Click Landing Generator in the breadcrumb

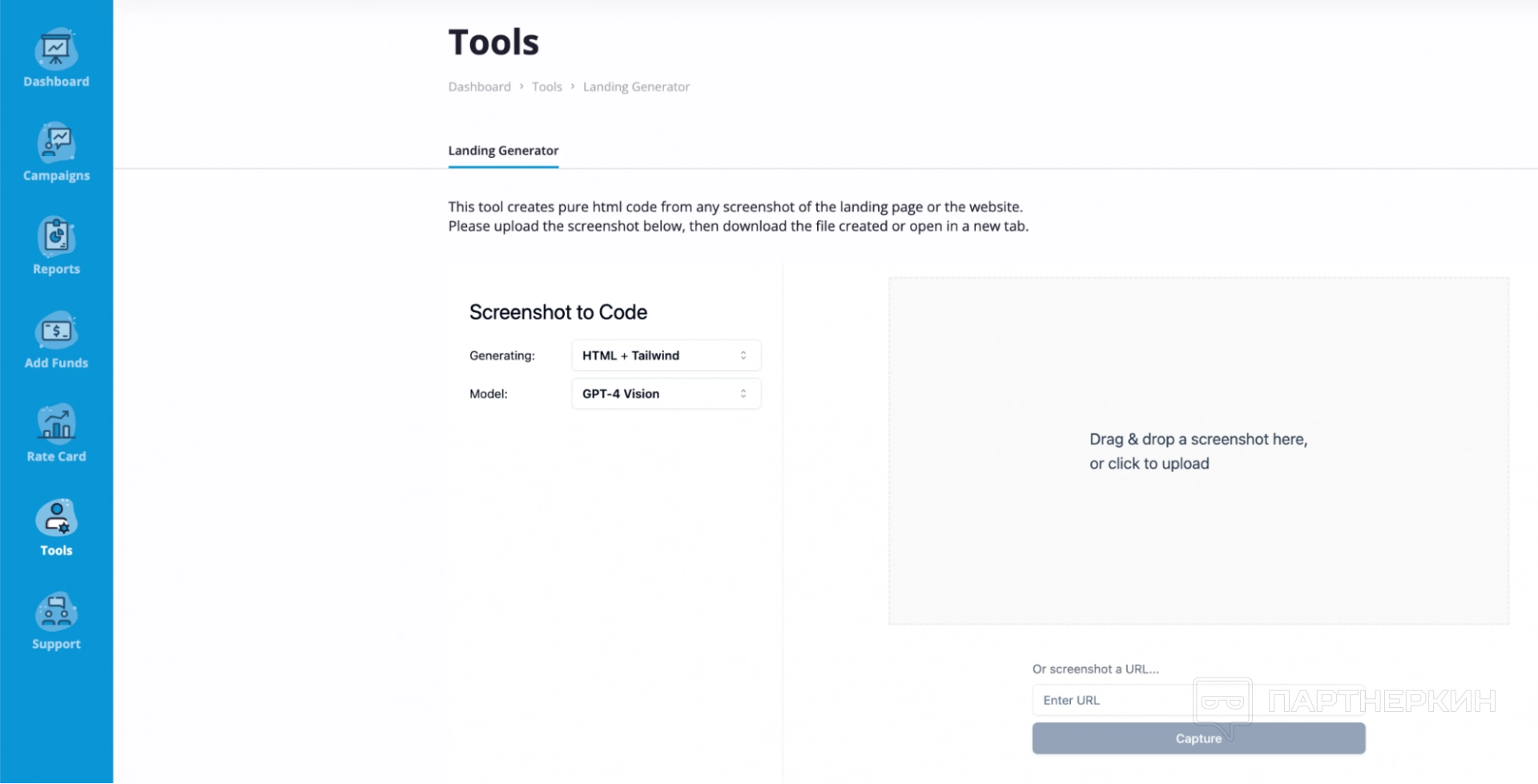click(x=636, y=86)
